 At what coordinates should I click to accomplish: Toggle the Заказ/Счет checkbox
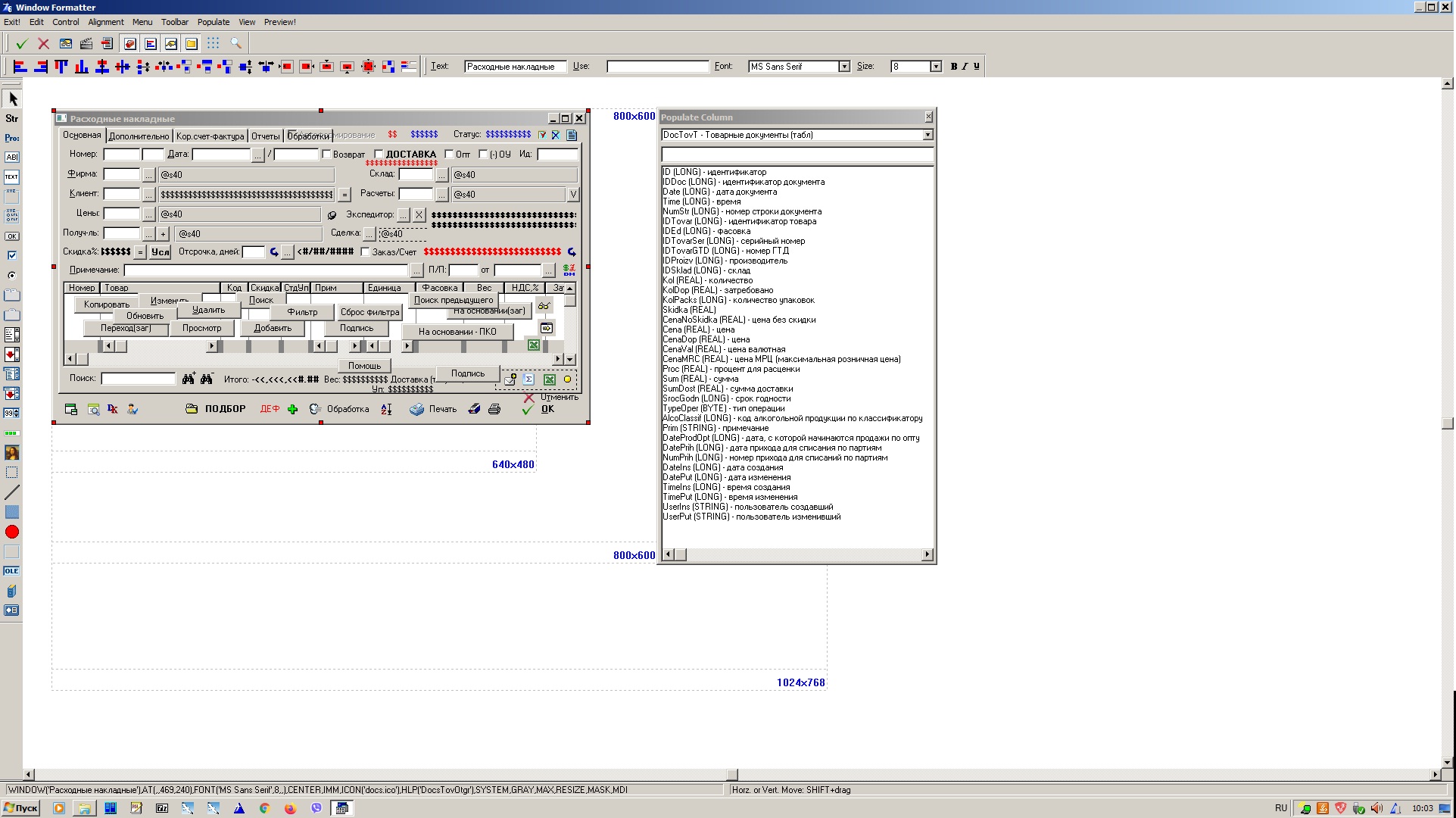coord(366,252)
